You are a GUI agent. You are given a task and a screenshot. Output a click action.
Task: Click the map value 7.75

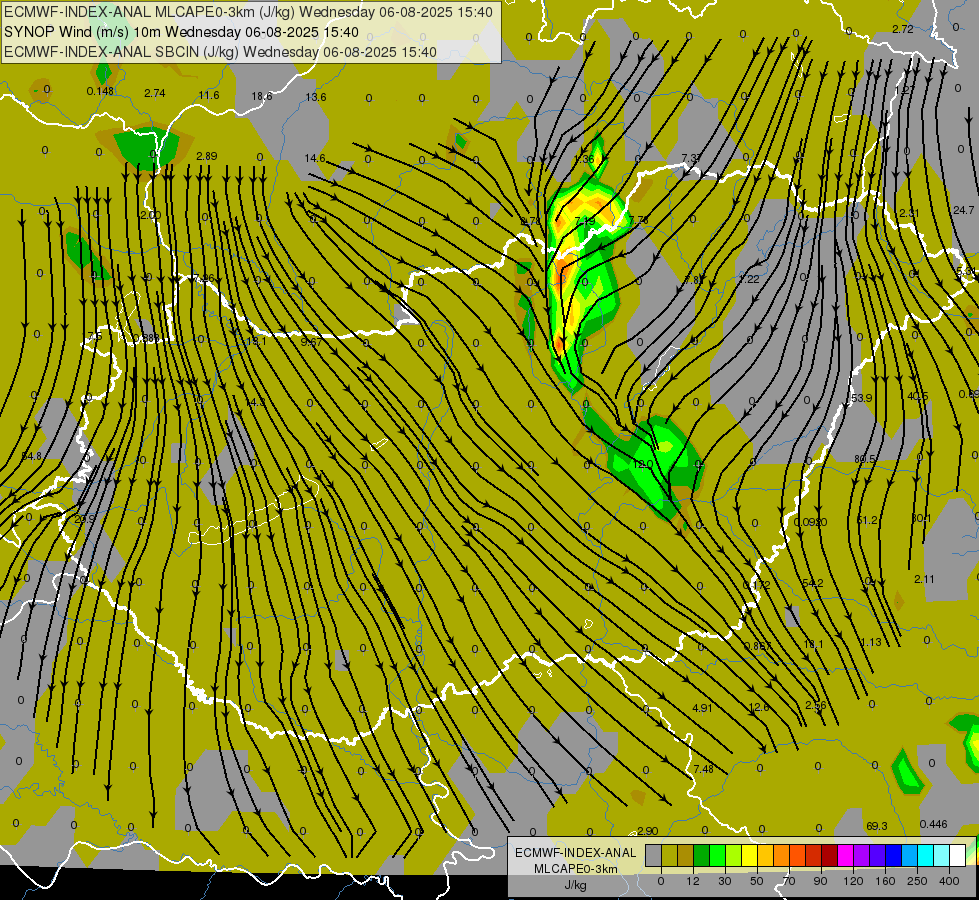(x=639, y=220)
